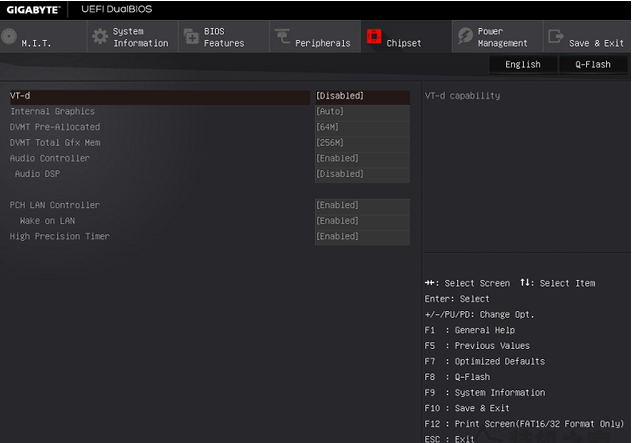Open the Internal Graphics Auto option

click(x=363, y=111)
